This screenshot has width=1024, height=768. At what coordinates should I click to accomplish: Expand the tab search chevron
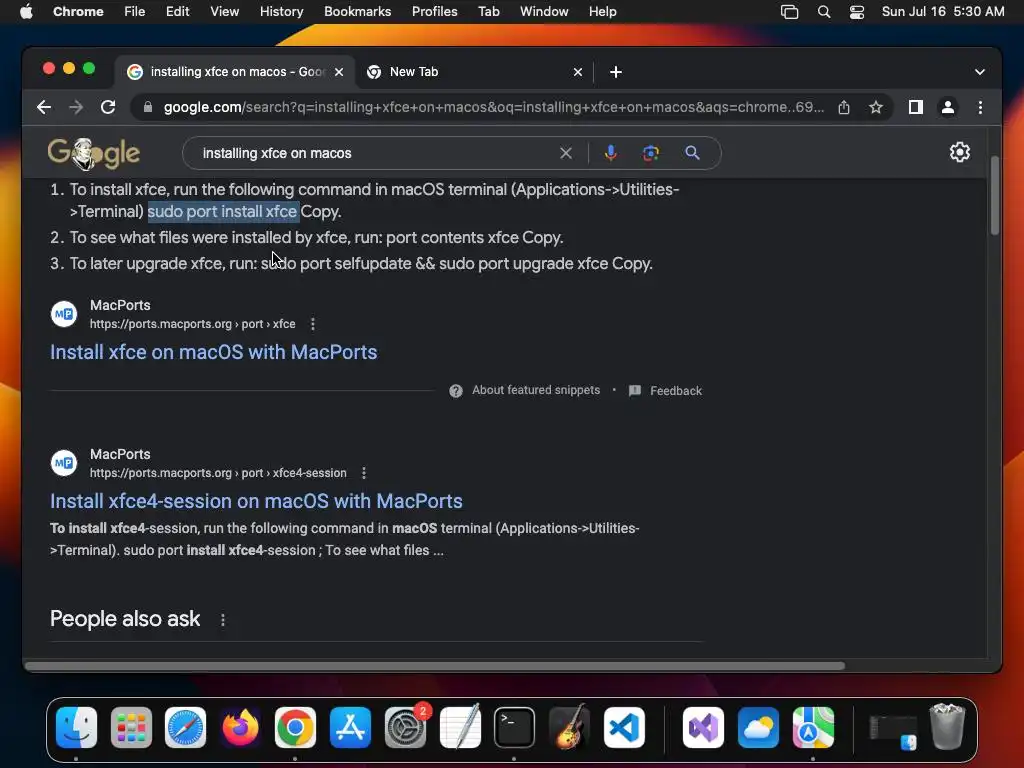pos(980,72)
